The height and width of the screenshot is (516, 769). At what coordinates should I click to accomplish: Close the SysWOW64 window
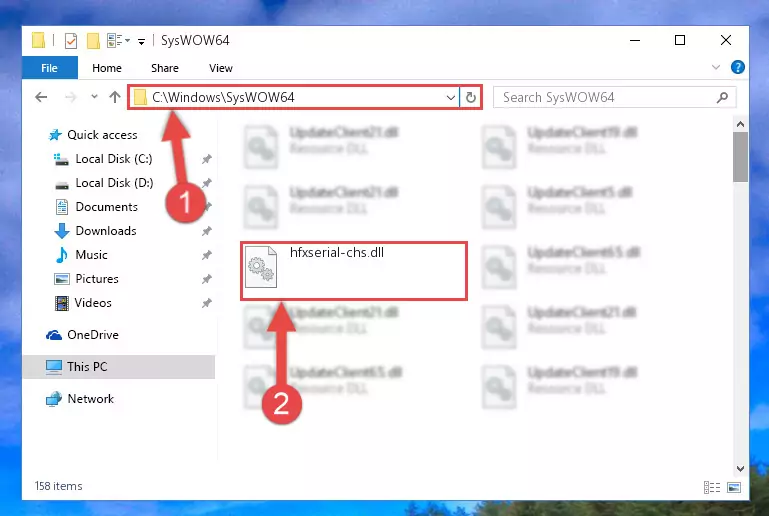726,40
